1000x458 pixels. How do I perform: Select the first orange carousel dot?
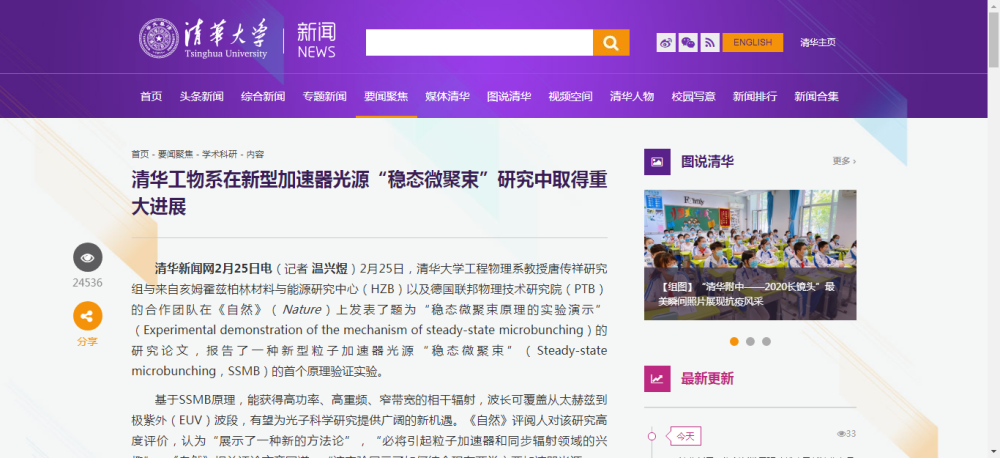(734, 341)
